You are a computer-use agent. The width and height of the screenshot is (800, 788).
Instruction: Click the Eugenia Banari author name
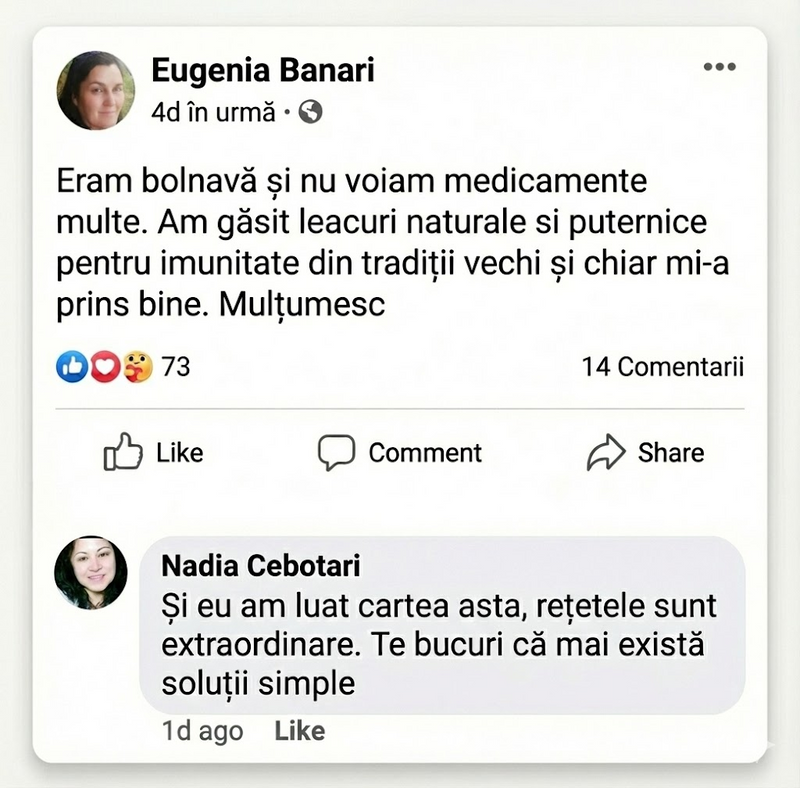262,70
